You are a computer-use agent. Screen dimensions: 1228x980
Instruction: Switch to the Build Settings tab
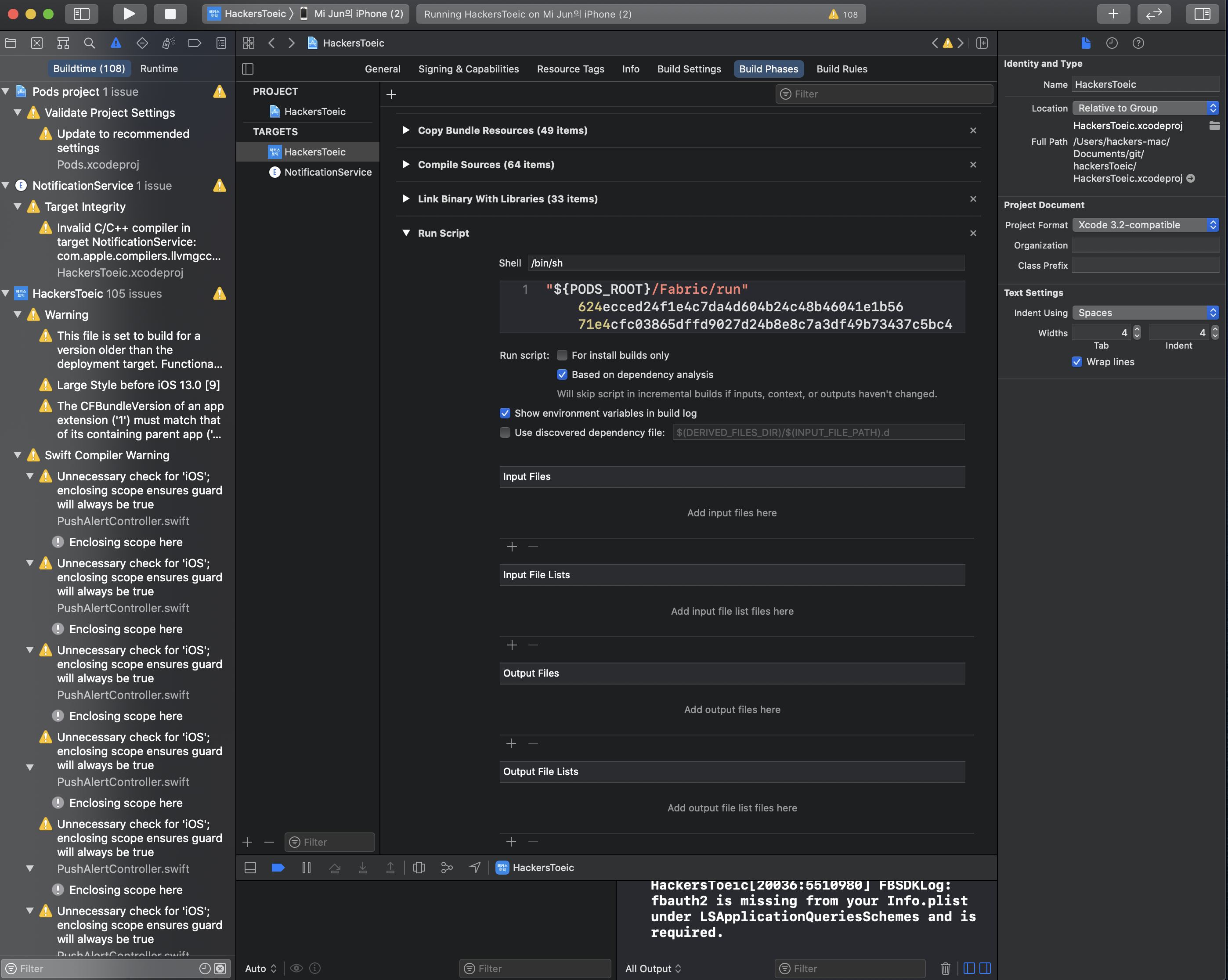click(689, 69)
